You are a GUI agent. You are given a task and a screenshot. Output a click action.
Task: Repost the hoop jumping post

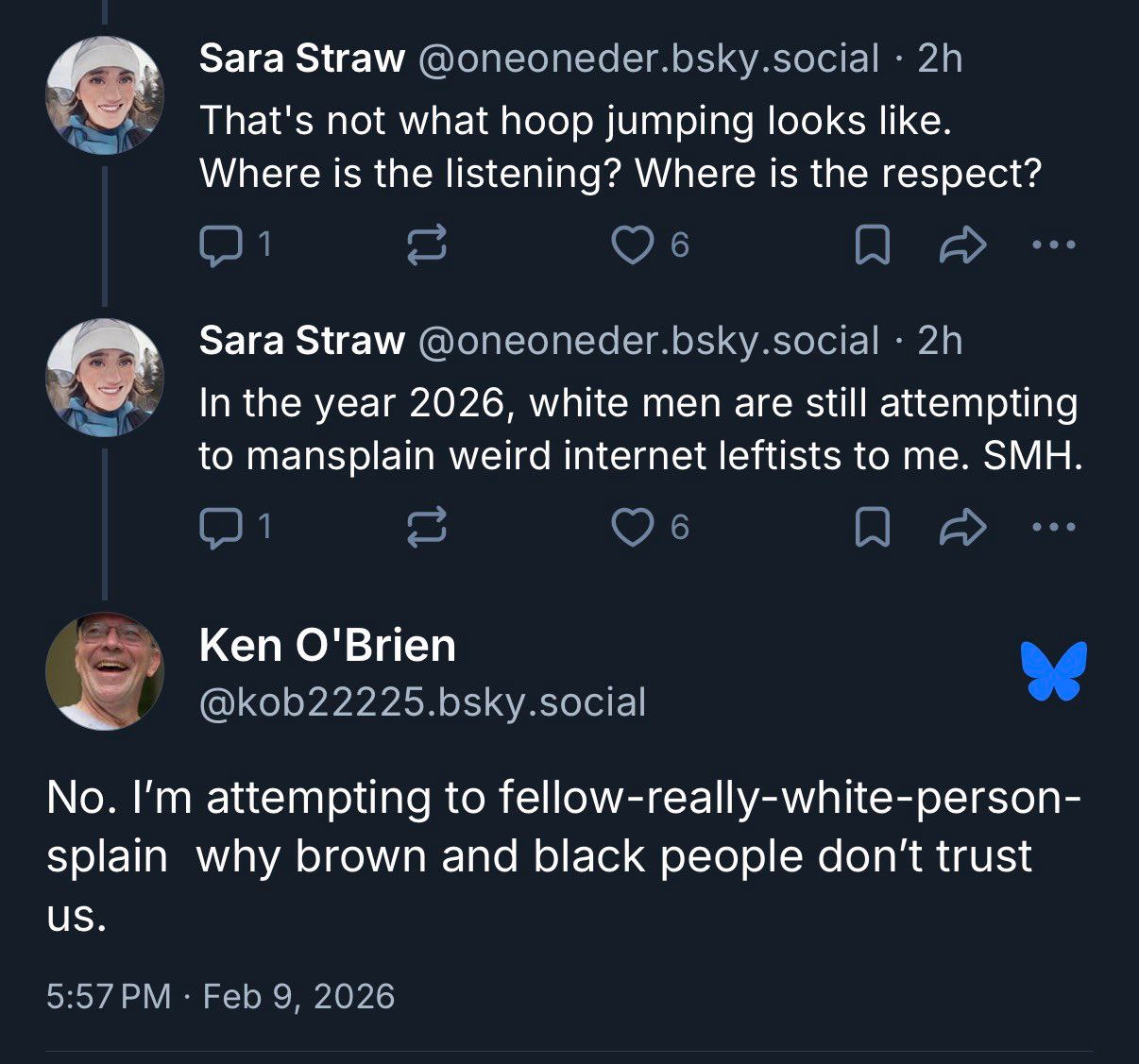(x=426, y=245)
